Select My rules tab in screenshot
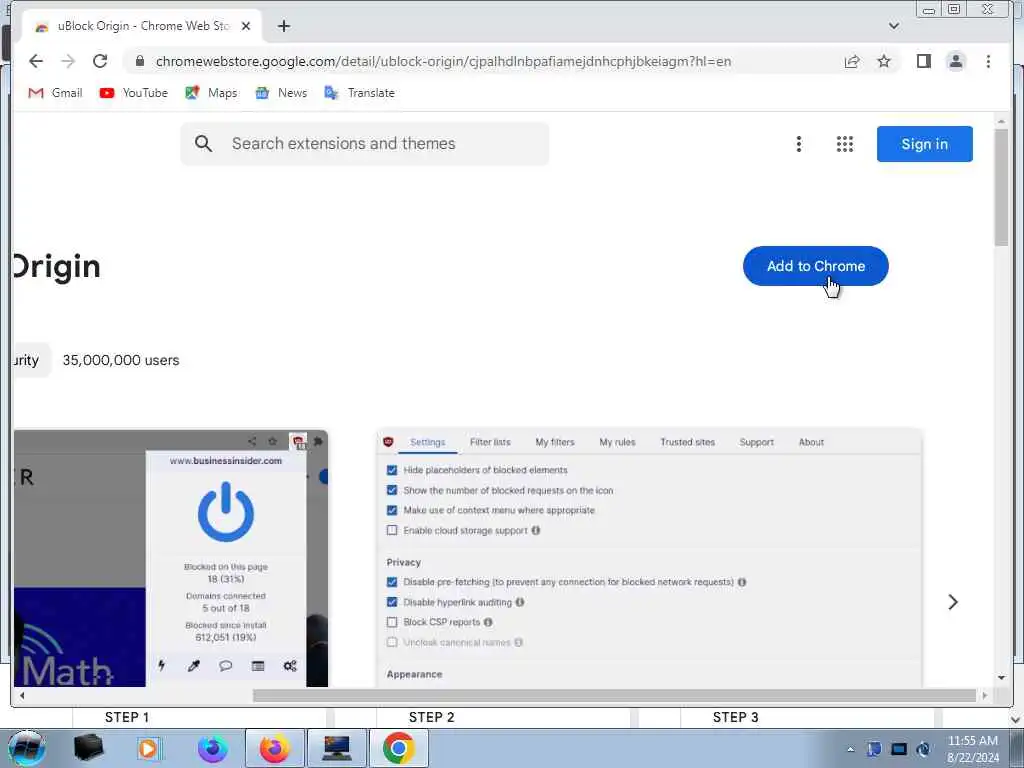Image resolution: width=1024 pixels, height=768 pixels. coord(617,442)
